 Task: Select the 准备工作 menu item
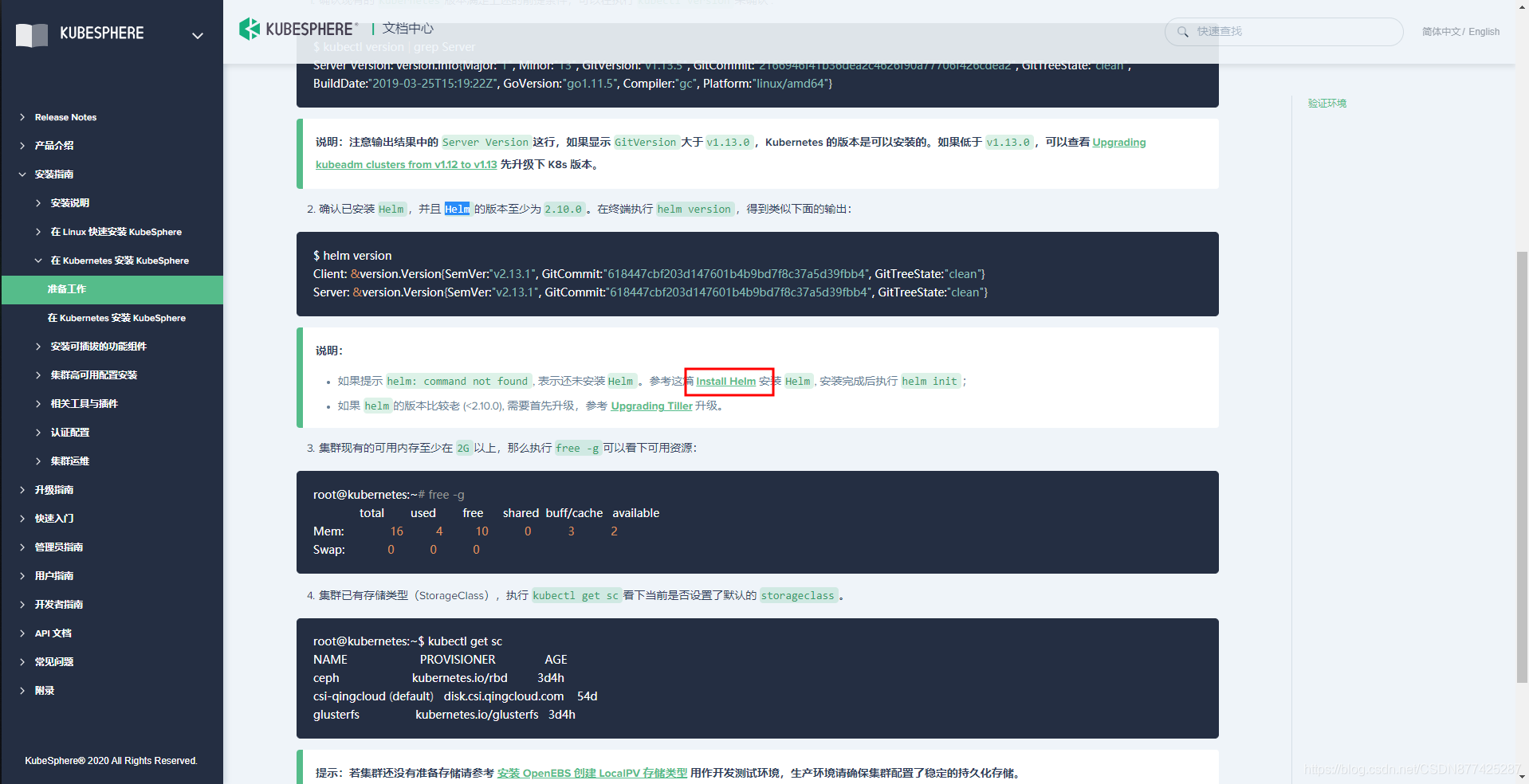pos(112,289)
